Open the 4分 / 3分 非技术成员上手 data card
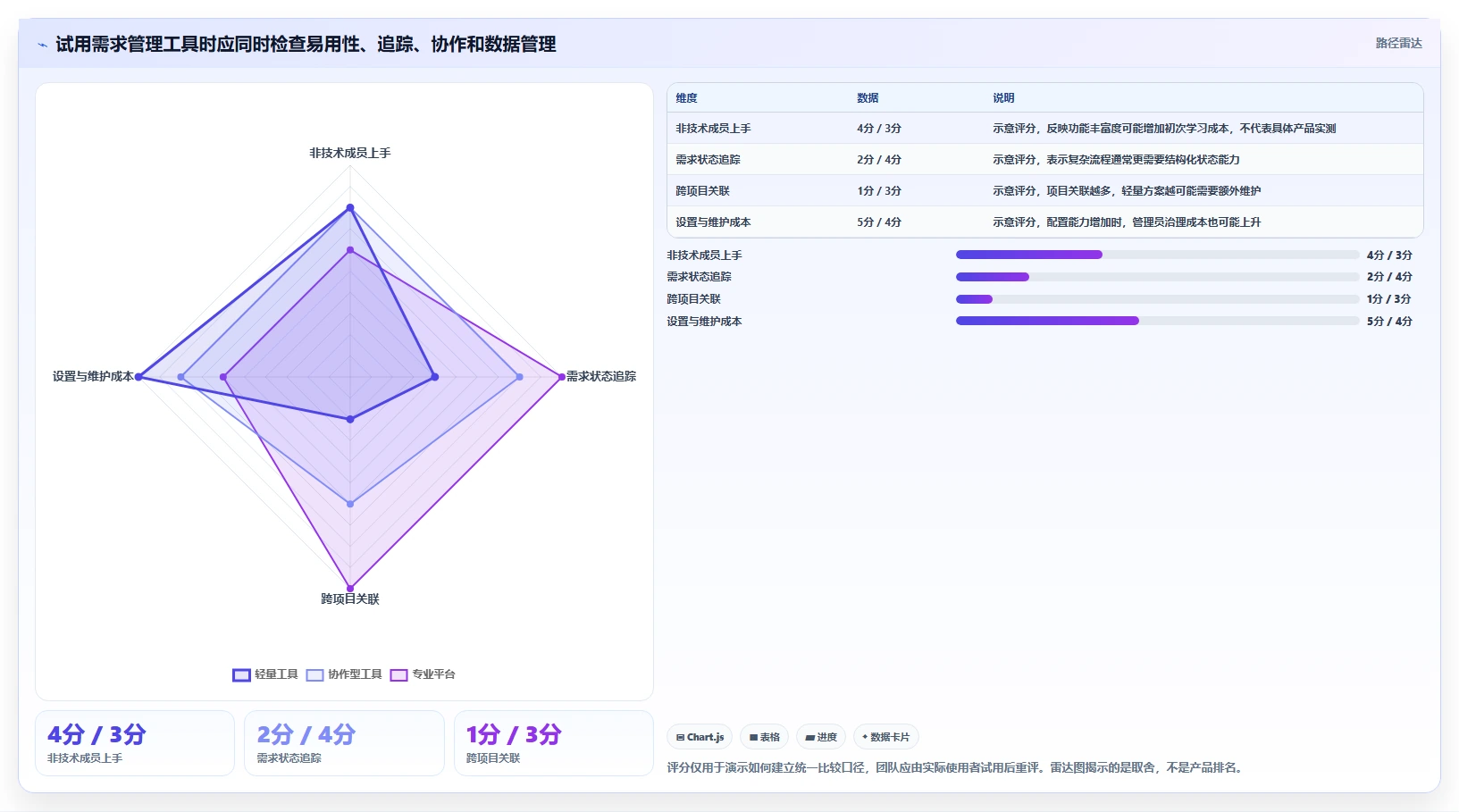Screen dimensions: 1459x812 [135, 743]
